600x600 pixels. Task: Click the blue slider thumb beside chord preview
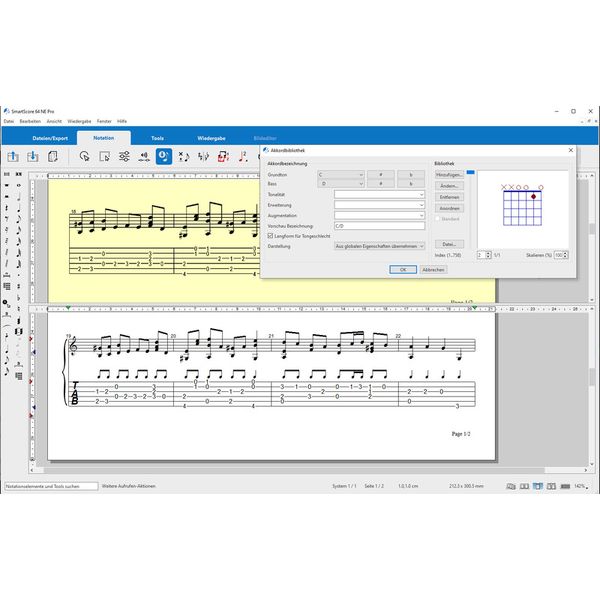[471, 172]
